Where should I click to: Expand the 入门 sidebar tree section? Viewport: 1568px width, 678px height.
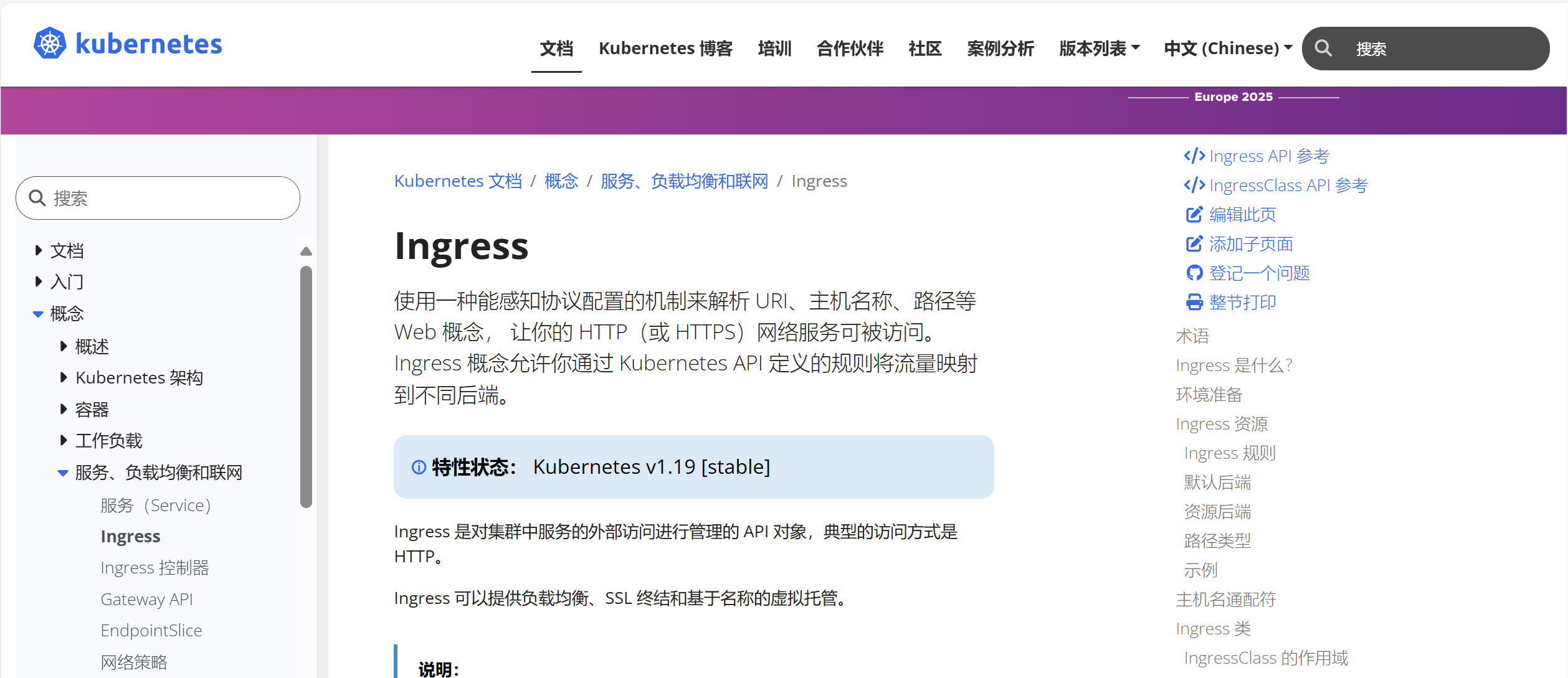pos(39,281)
